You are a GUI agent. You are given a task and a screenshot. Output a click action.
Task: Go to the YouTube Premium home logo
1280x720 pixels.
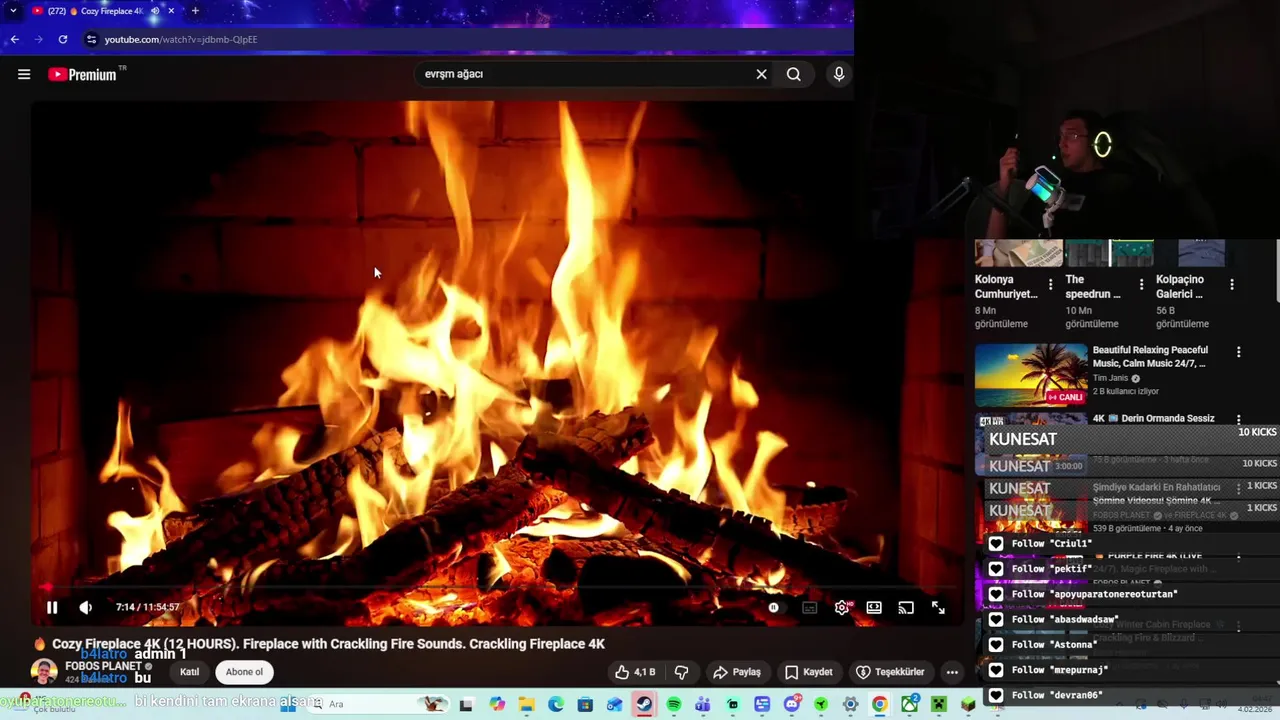point(82,74)
